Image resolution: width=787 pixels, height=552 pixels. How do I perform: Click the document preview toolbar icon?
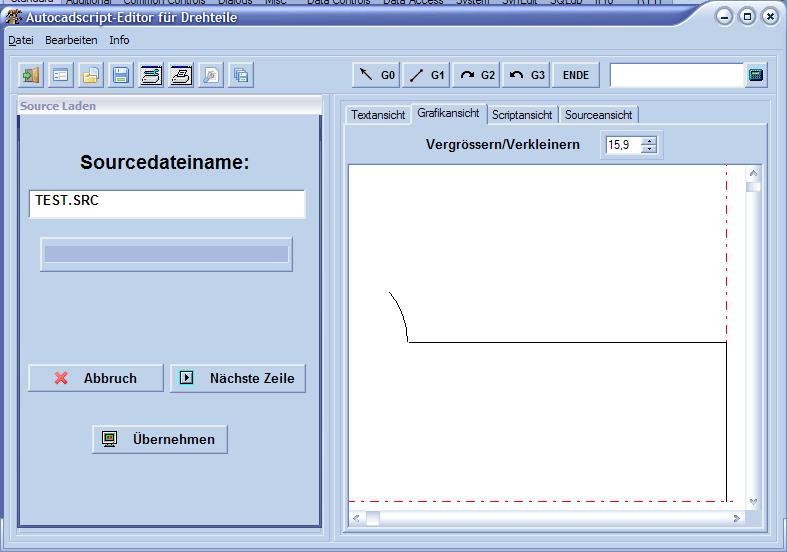click(x=211, y=75)
